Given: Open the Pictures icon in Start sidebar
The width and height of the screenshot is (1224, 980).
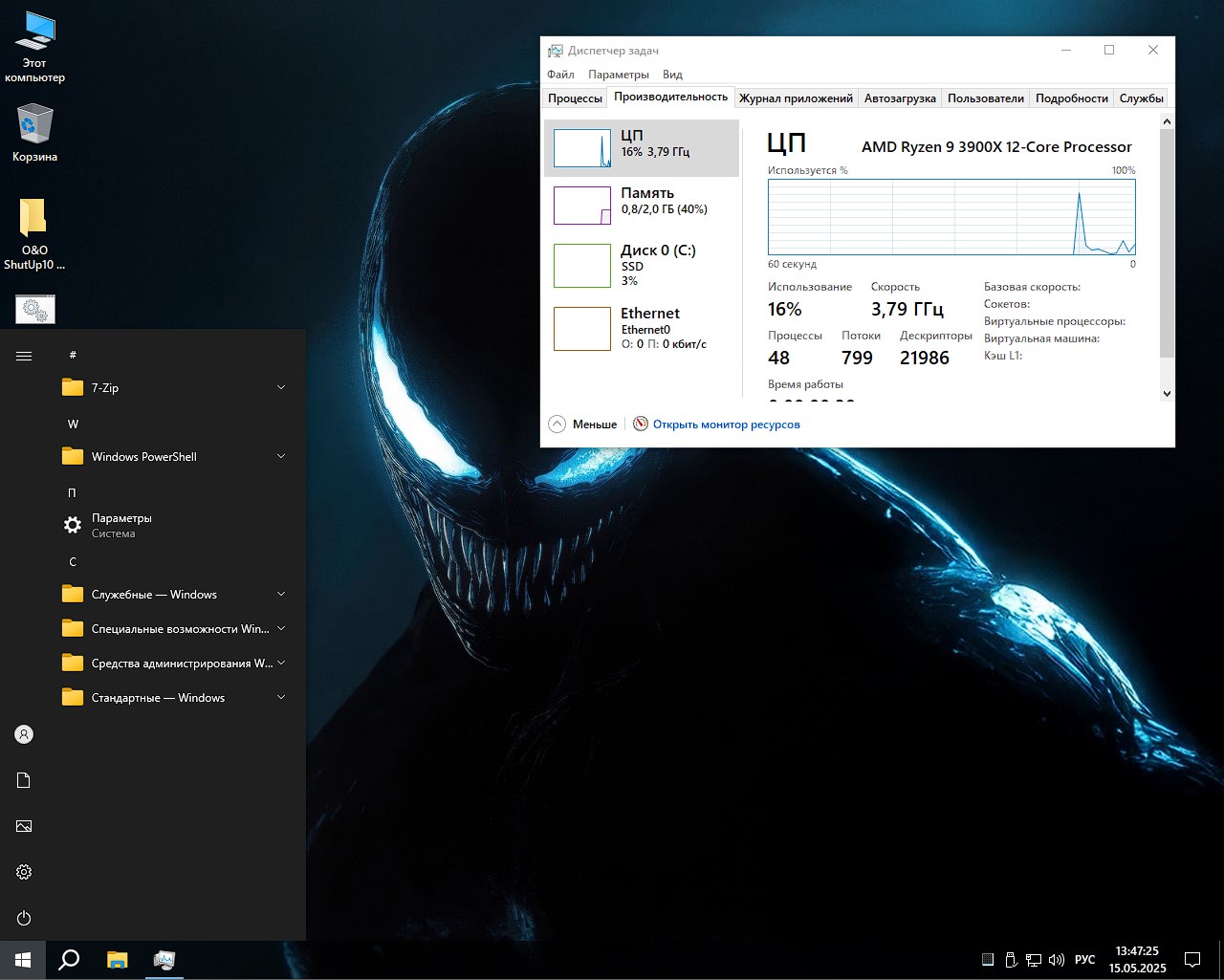Looking at the screenshot, I should tap(24, 826).
